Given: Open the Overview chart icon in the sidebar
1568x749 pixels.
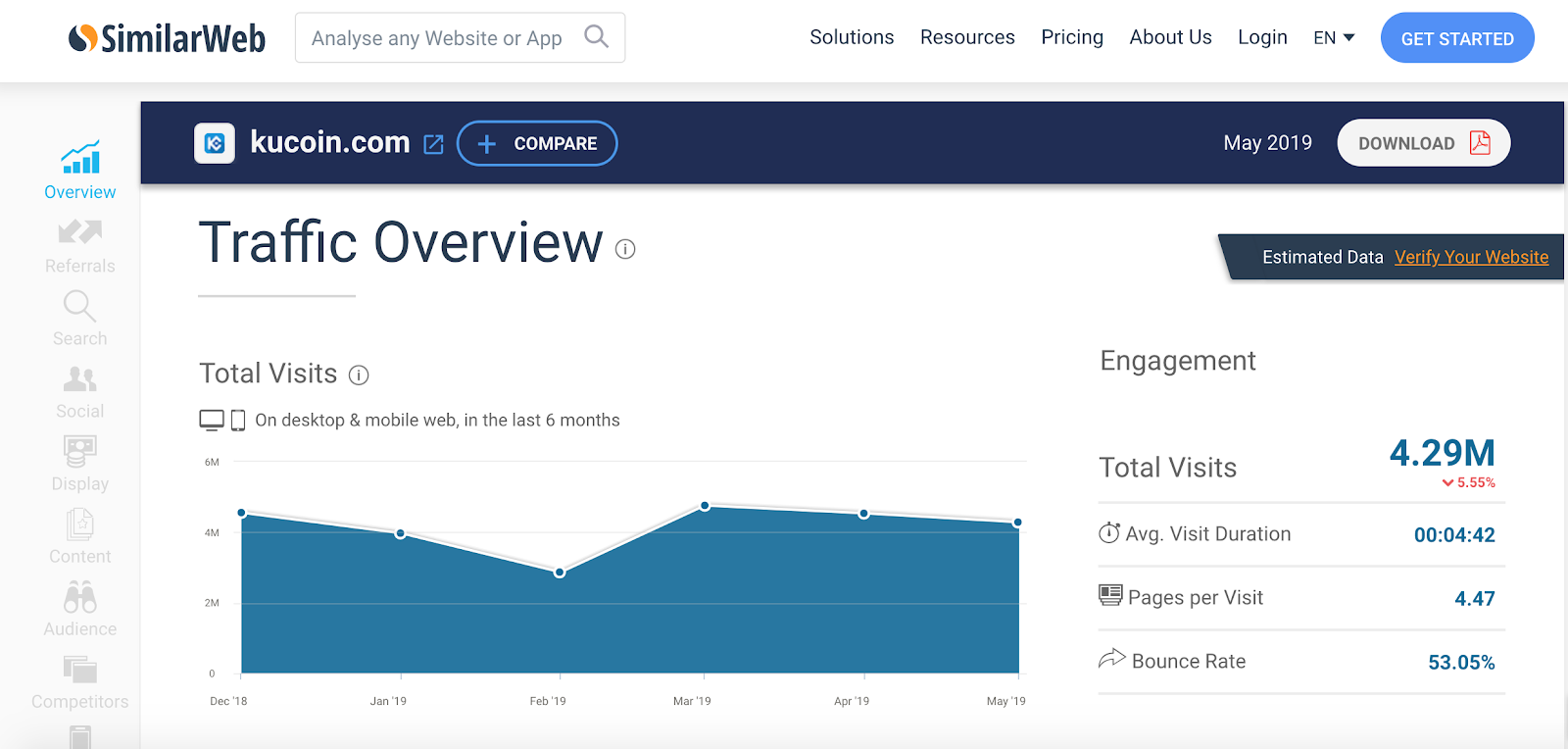Looking at the screenshot, I should coord(80,157).
